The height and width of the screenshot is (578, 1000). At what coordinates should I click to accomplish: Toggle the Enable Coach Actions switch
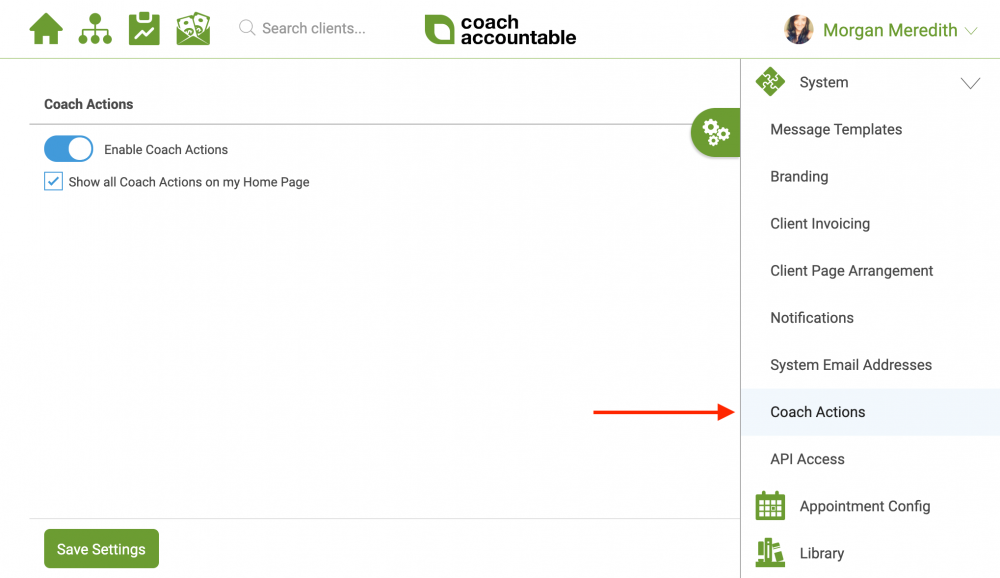pos(68,149)
